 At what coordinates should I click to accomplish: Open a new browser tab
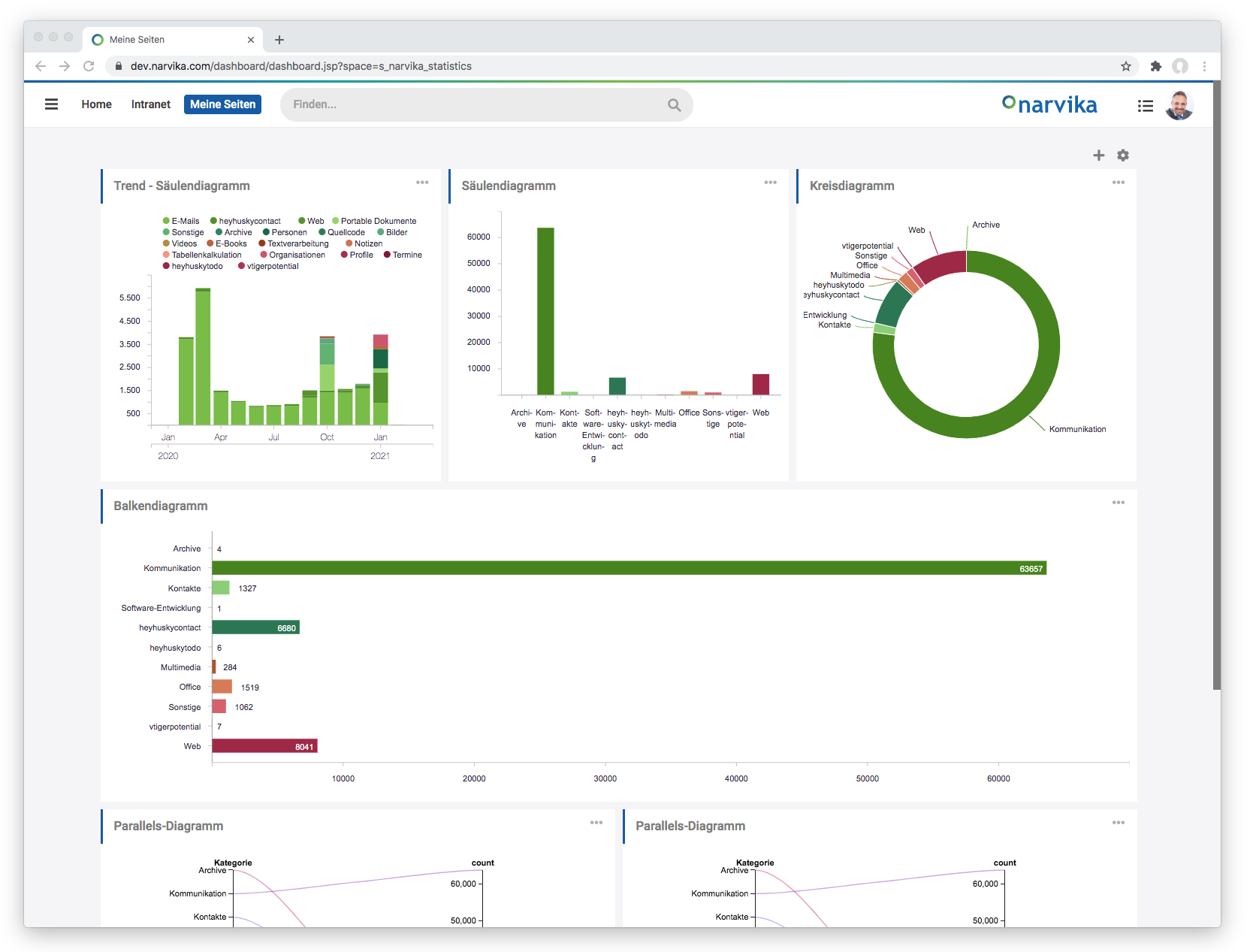click(x=279, y=40)
